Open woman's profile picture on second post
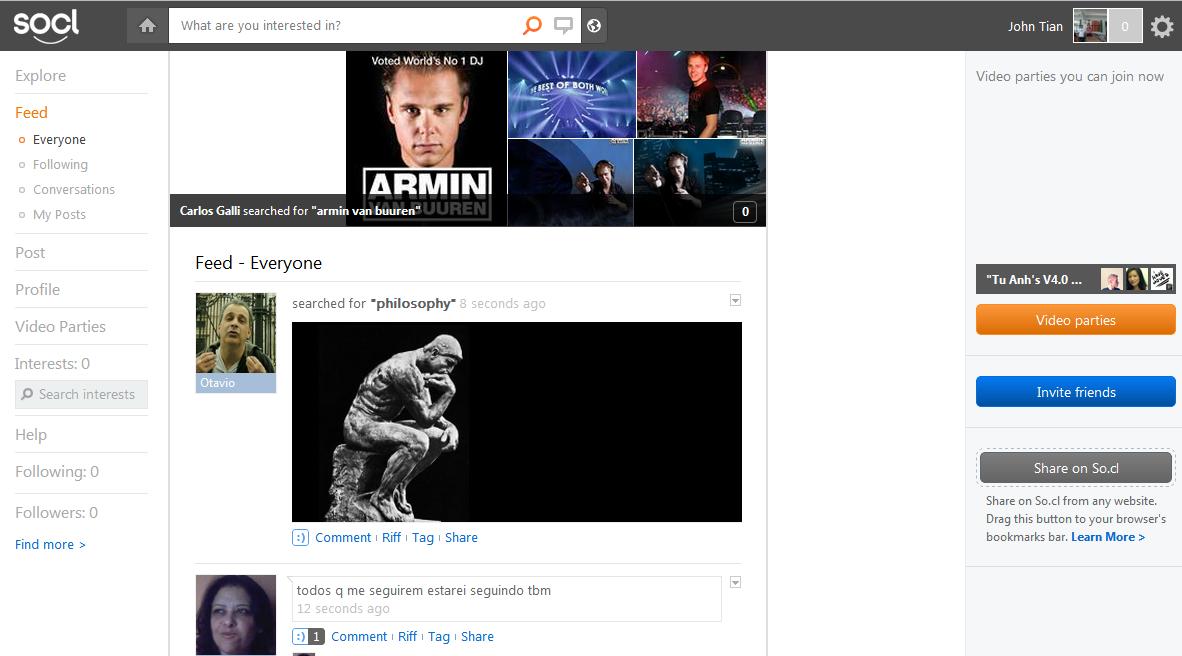Image resolution: width=1182 pixels, height=656 pixels. pos(236,615)
